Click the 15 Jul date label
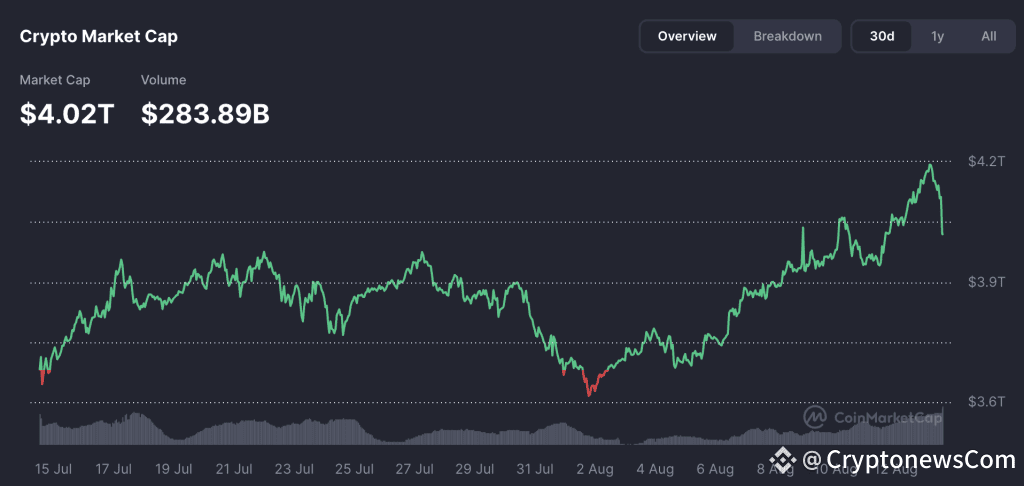The height and width of the screenshot is (486, 1024). click(x=53, y=469)
